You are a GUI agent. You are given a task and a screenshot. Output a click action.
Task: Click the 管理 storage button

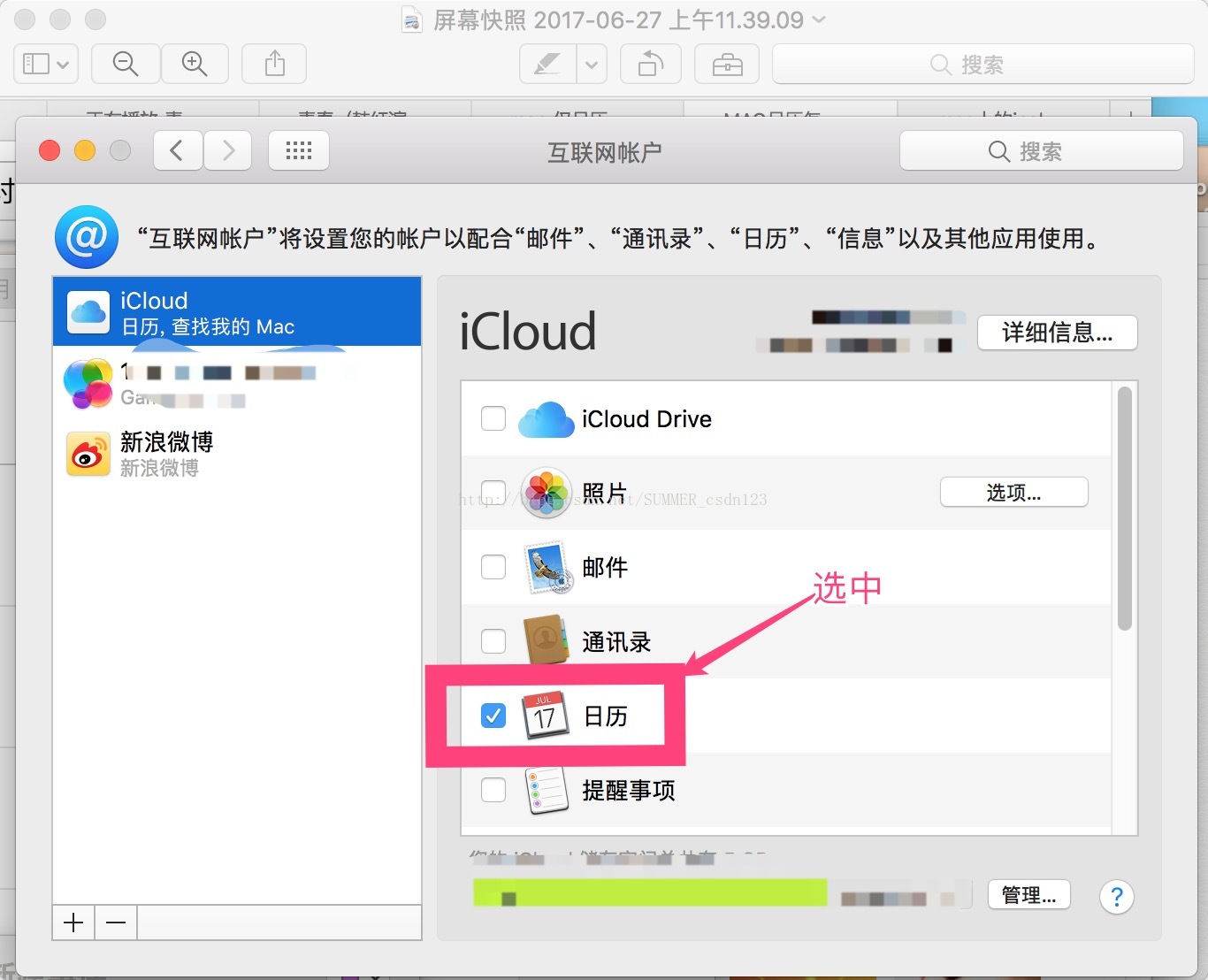click(1028, 895)
